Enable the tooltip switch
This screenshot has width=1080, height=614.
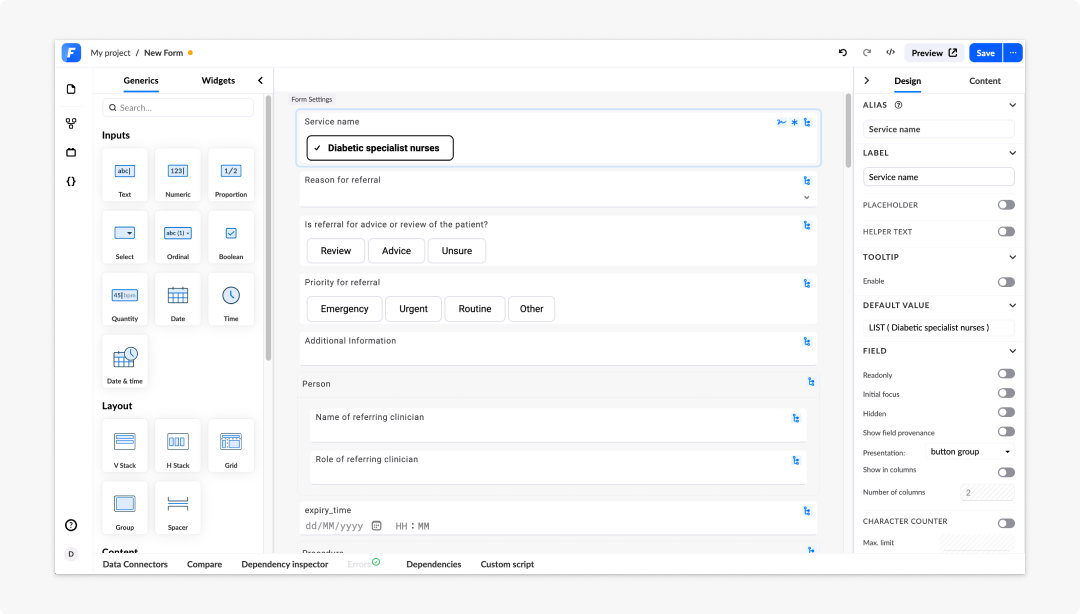pyautogui.click(x=1006, y=282)
